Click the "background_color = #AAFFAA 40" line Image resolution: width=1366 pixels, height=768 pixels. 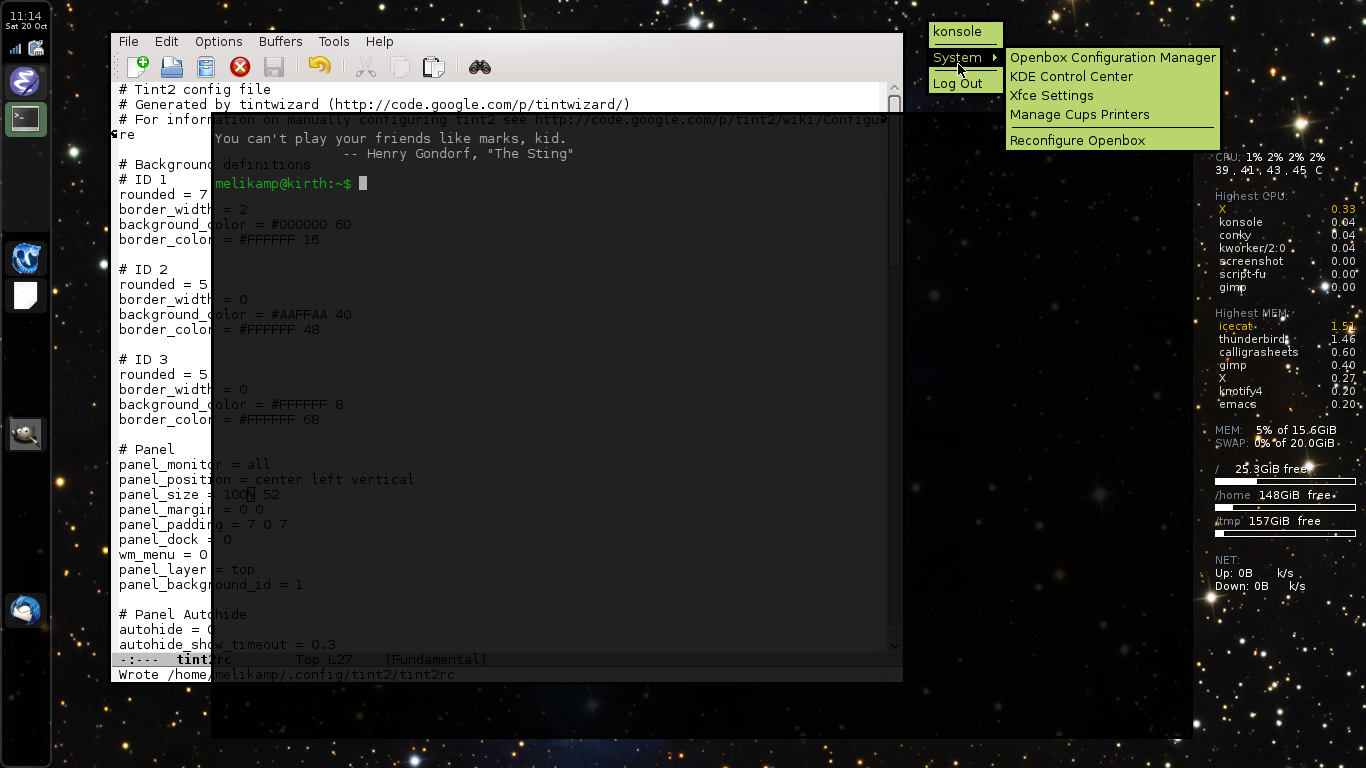tap(235, 315)
